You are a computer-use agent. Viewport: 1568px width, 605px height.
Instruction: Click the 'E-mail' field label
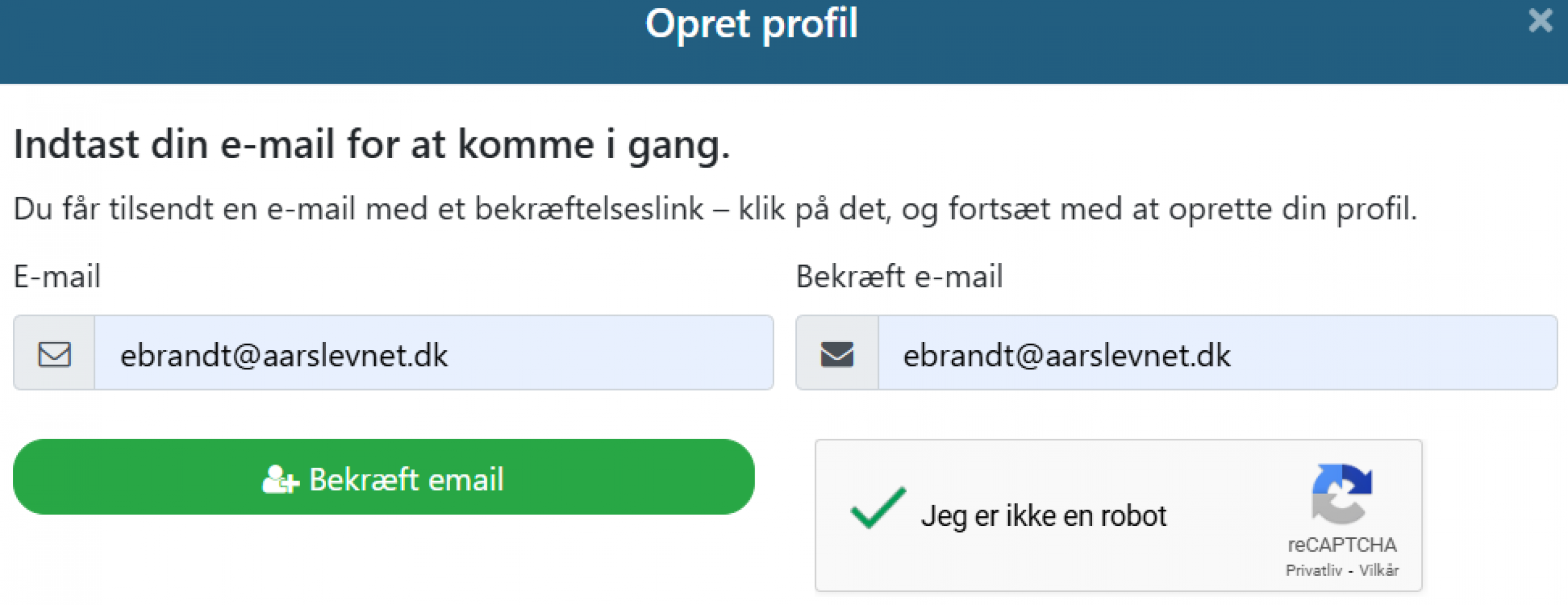coord(57,276)
